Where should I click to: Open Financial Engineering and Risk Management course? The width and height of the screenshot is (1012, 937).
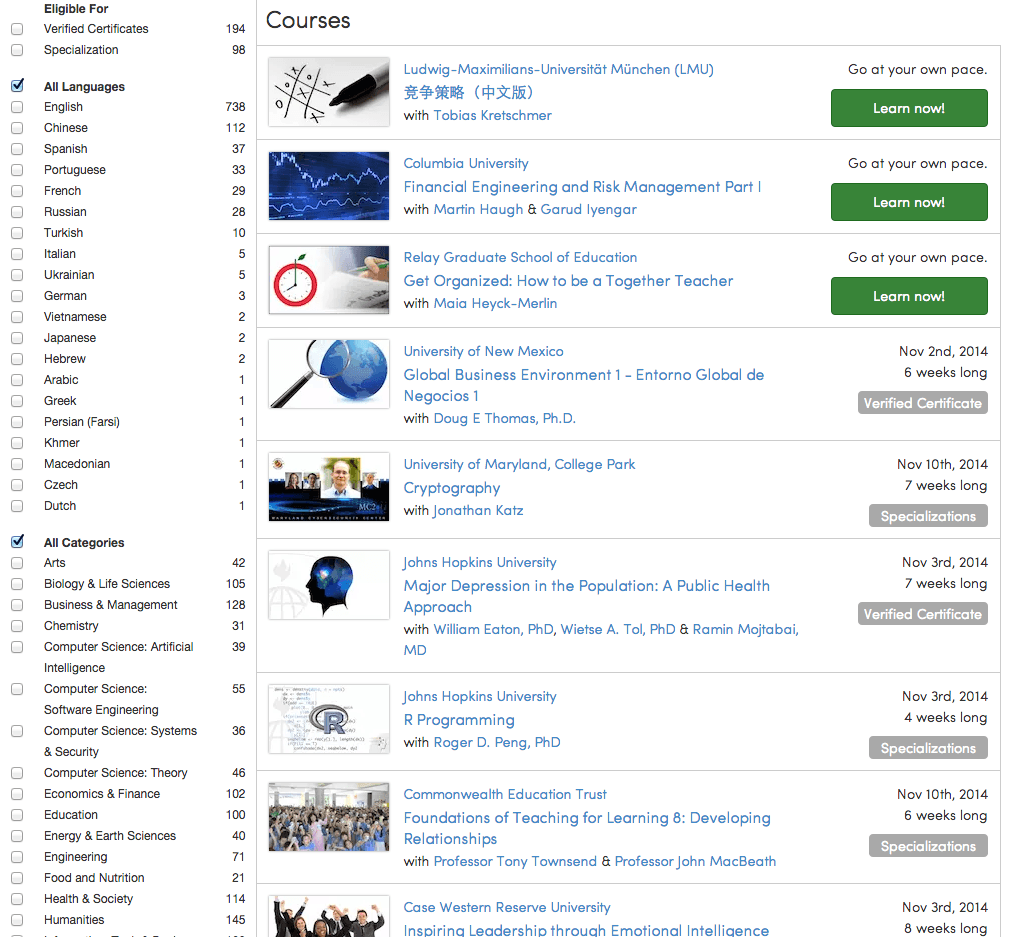pos(582,186)
